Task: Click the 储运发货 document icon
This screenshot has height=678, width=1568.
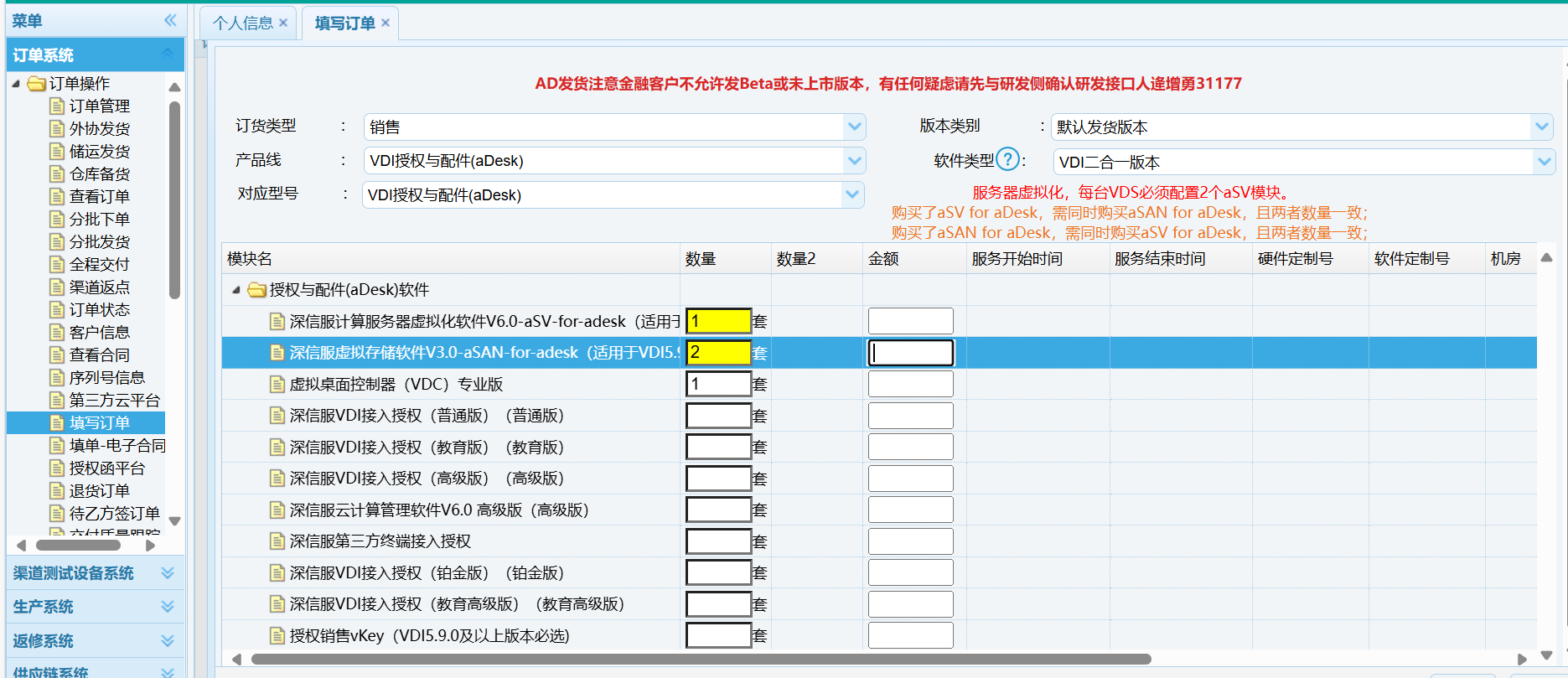Action: pos(57,151)
